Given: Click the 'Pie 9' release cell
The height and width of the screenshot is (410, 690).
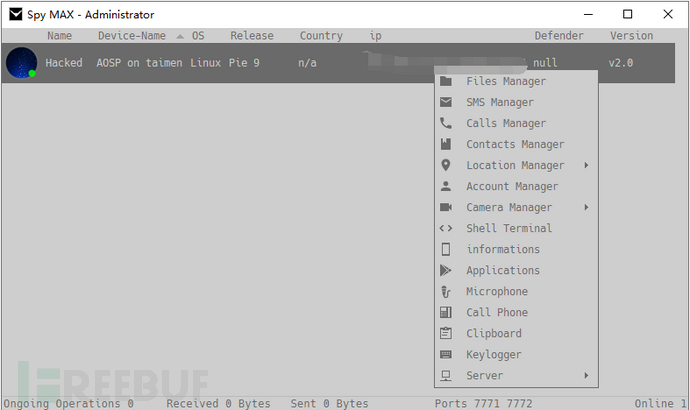Looking at the screenshot, I should [244, 63].
